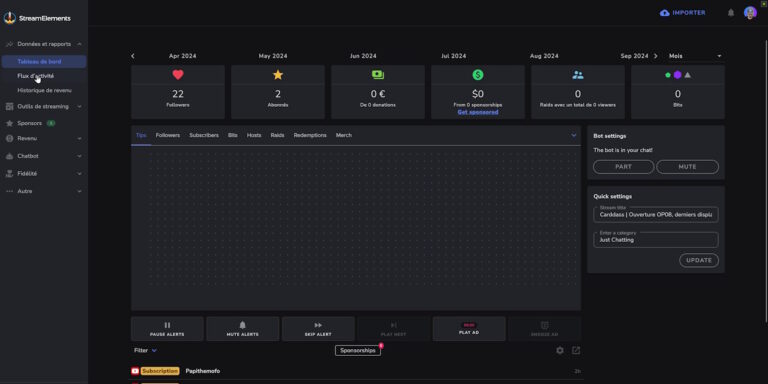Open the notifications bell
Viewport: 768px width, 384px height.
[x=731, y=13]
